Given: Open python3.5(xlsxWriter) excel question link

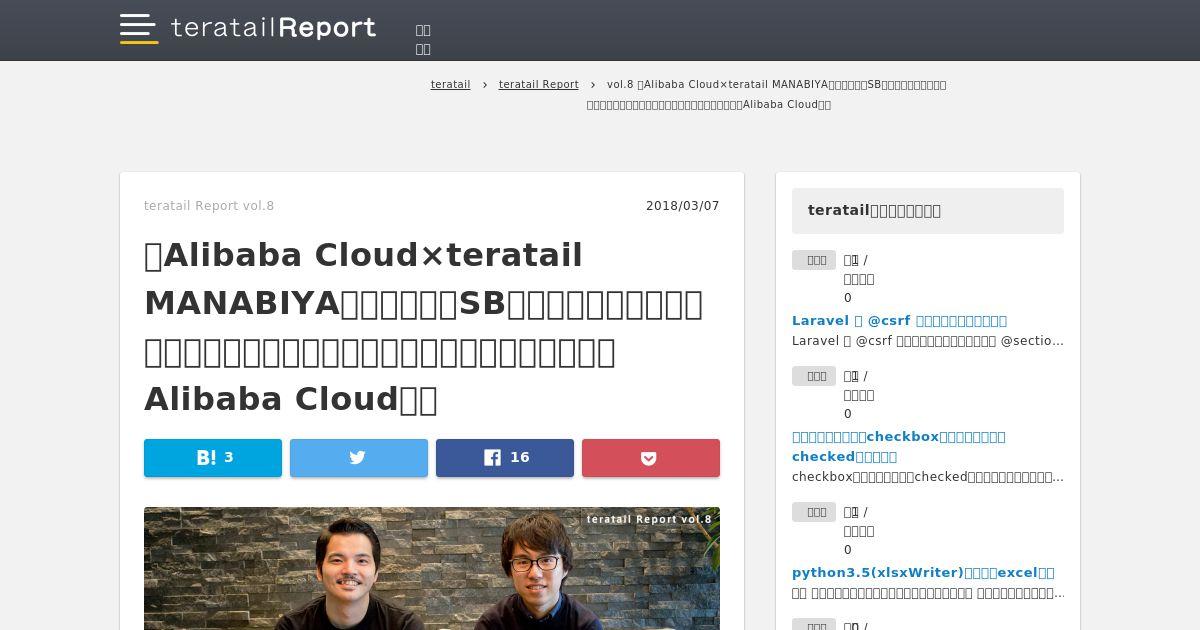Looking at the screenshot, I should [x=923, y=573].
